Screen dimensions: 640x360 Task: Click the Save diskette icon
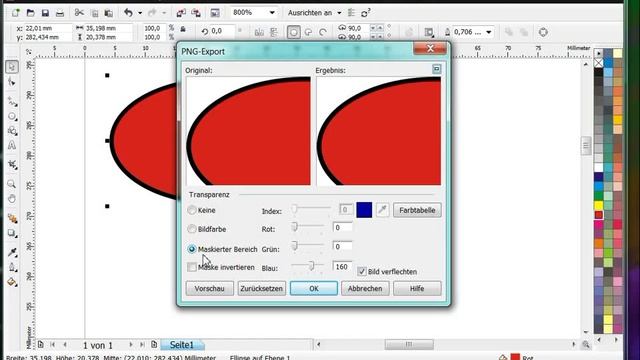[45, 13]
